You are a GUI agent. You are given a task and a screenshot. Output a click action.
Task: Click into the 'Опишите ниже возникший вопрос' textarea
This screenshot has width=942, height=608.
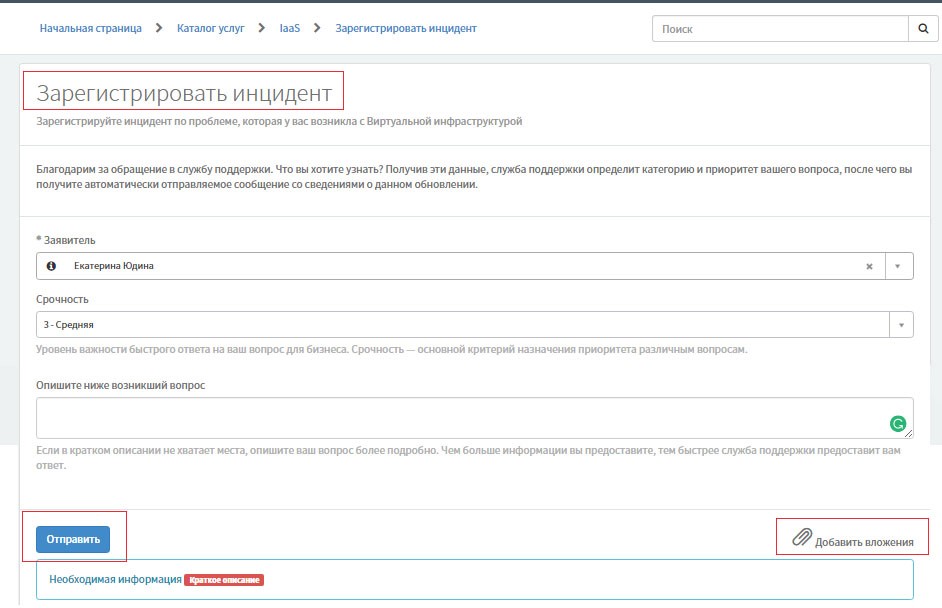pyautogui.click(x=460, y=417)
